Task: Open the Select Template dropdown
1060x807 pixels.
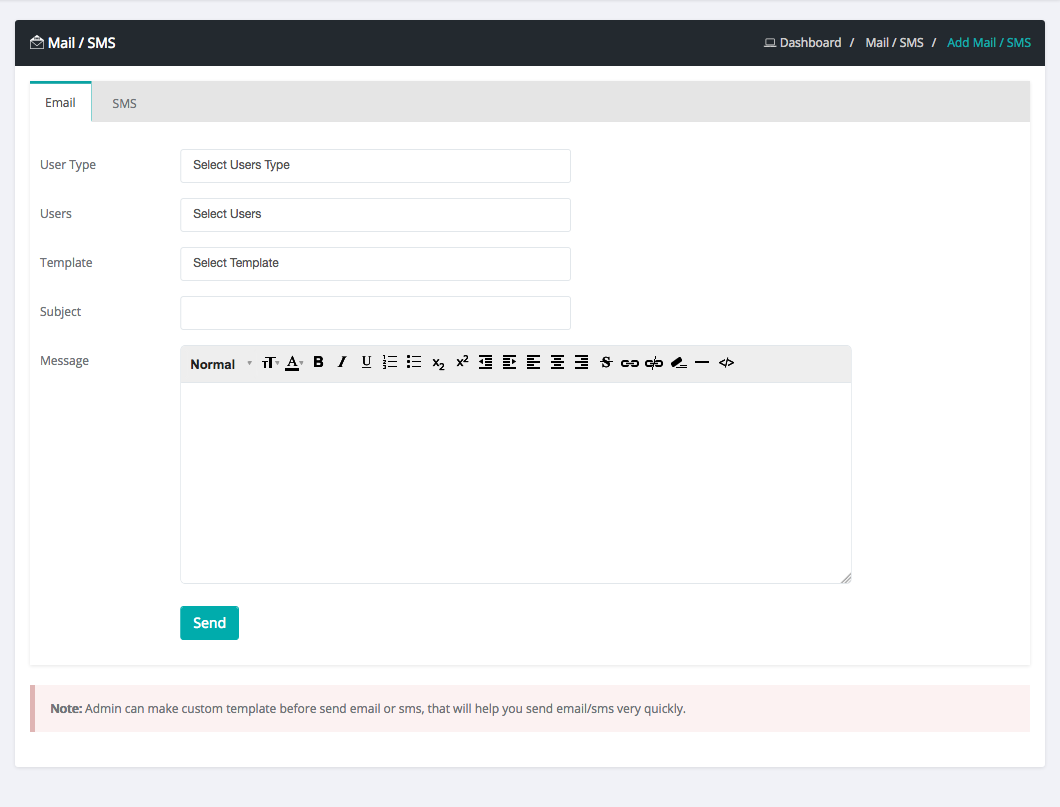Action: pos(375,264)
